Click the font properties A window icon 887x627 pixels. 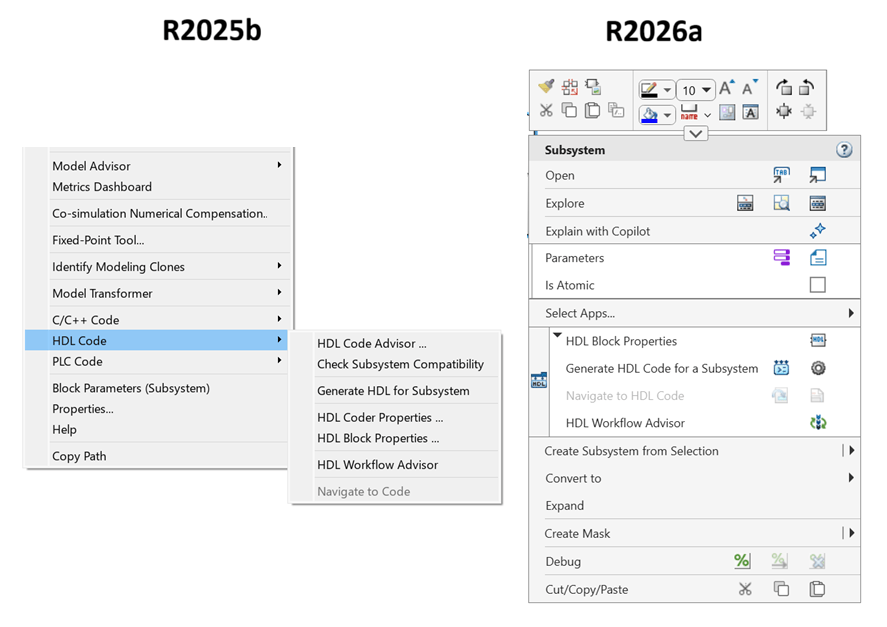click(751, 112)
